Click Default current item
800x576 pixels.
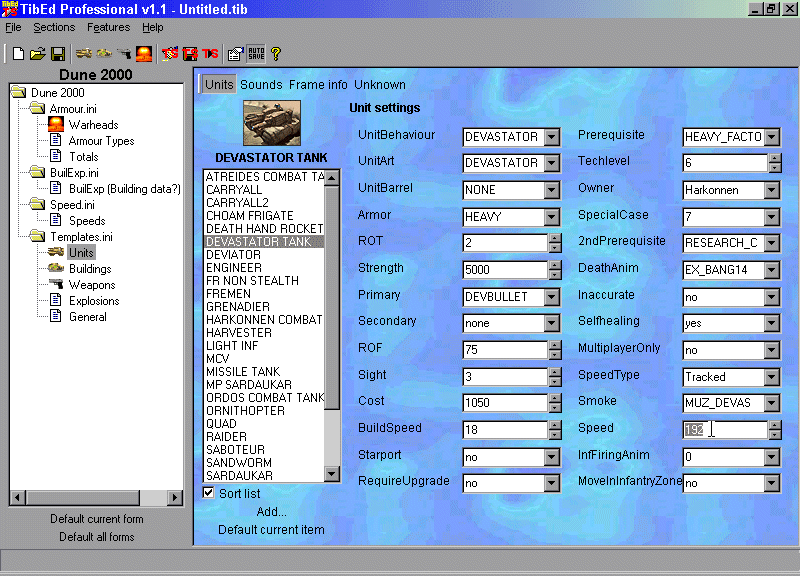point(271,530)
